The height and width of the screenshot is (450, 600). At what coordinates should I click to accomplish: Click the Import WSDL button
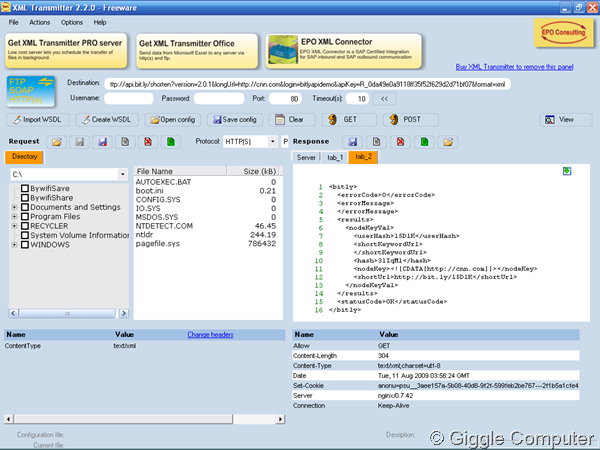(38, 120)
